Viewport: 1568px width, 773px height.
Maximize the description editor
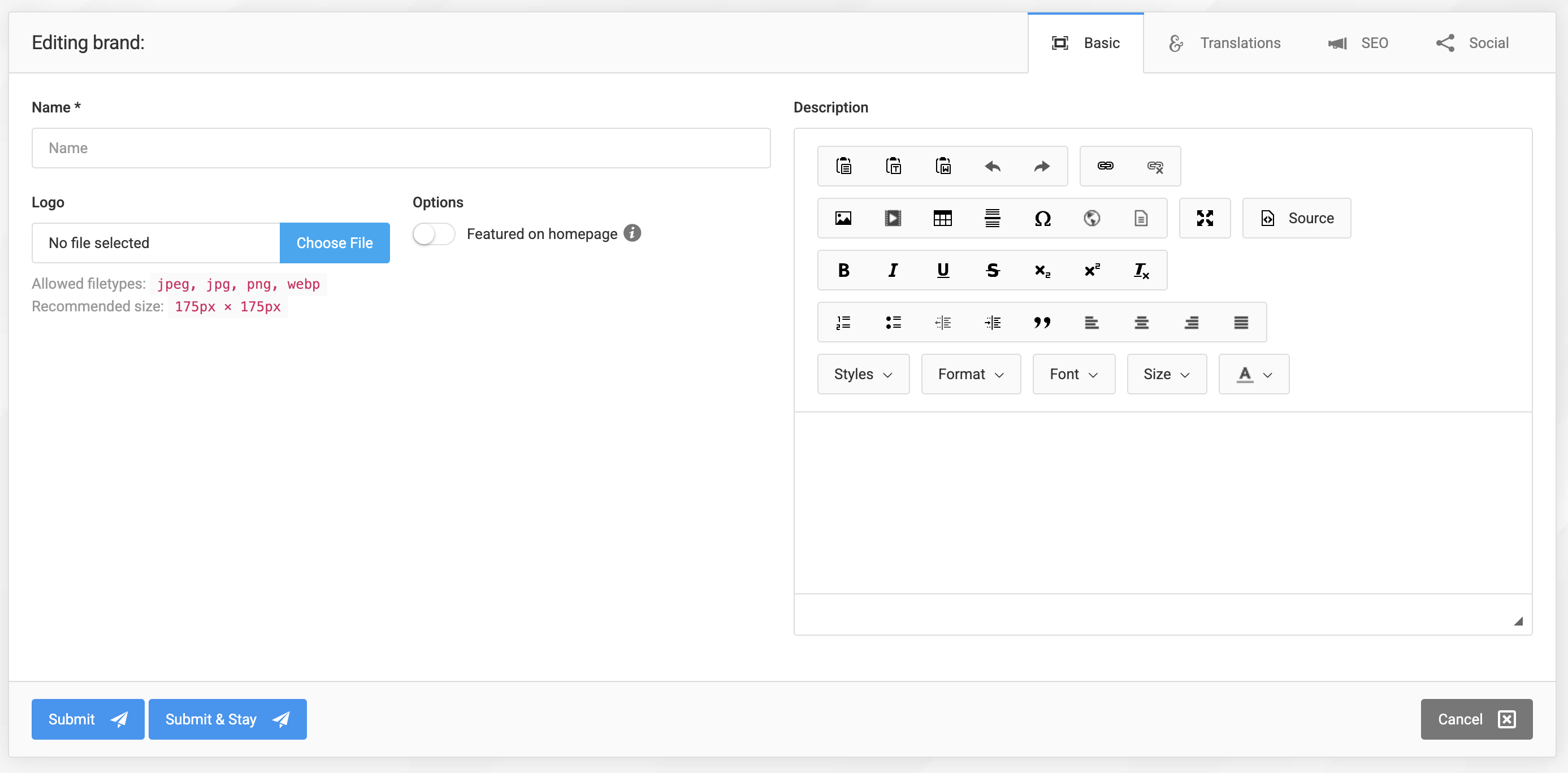tap(1205, 218)
